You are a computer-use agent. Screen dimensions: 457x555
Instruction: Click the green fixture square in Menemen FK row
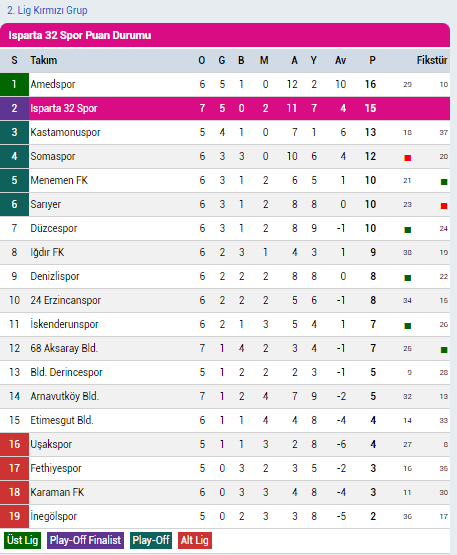tap(444, 182)
